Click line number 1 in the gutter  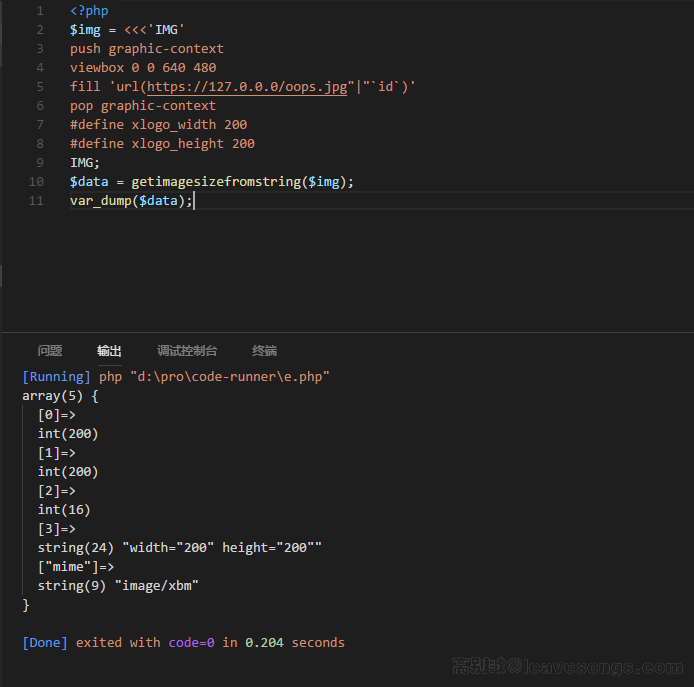tap(39, 11)
